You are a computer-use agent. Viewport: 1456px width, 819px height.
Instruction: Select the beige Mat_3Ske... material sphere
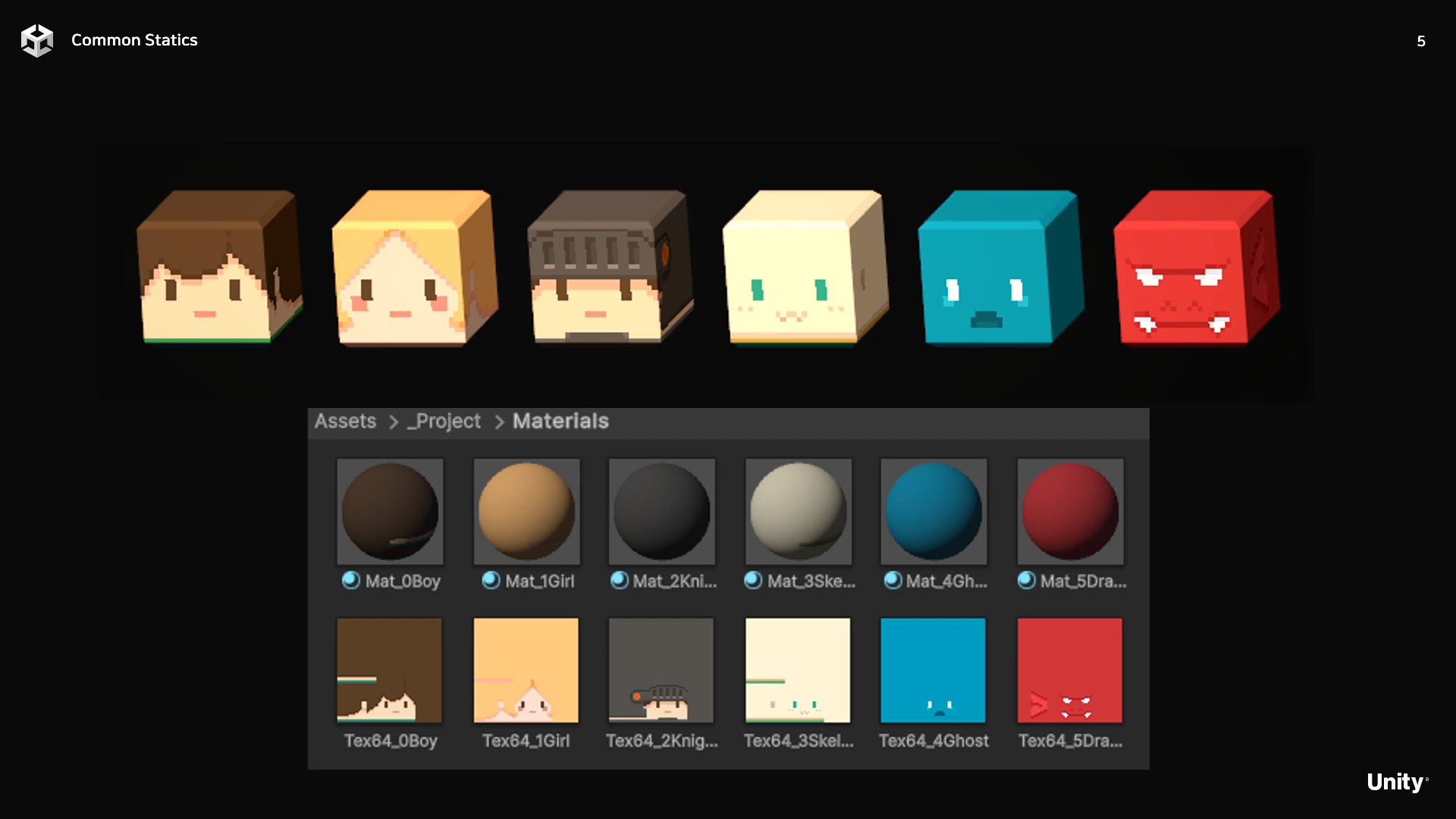pos(798,511)
